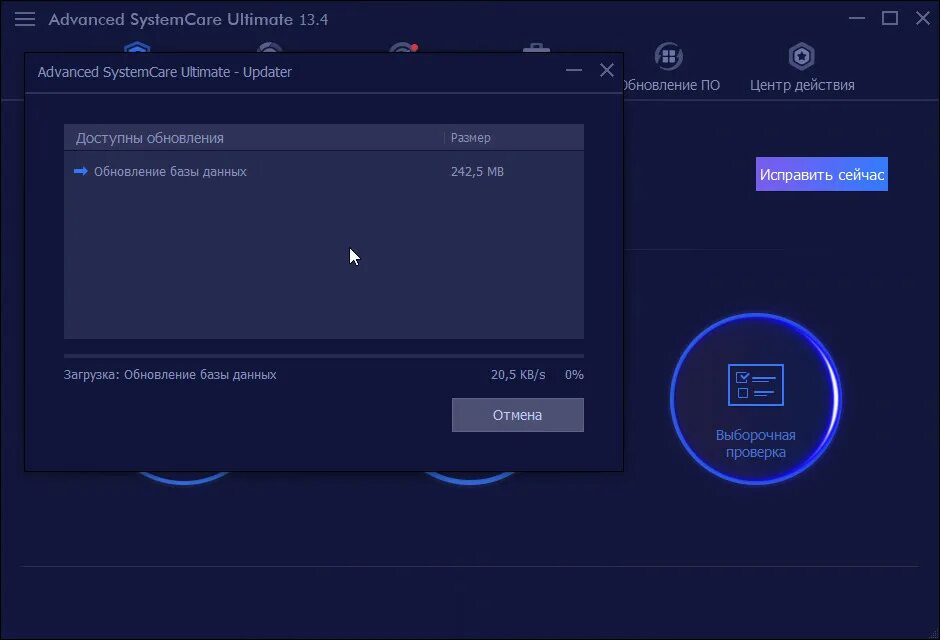Image resolution: width=940 pixels, height=640 pixels.
Task: Click the Advanced SystemCare Ultimate 13.4 title
Action: pos(188,19)
